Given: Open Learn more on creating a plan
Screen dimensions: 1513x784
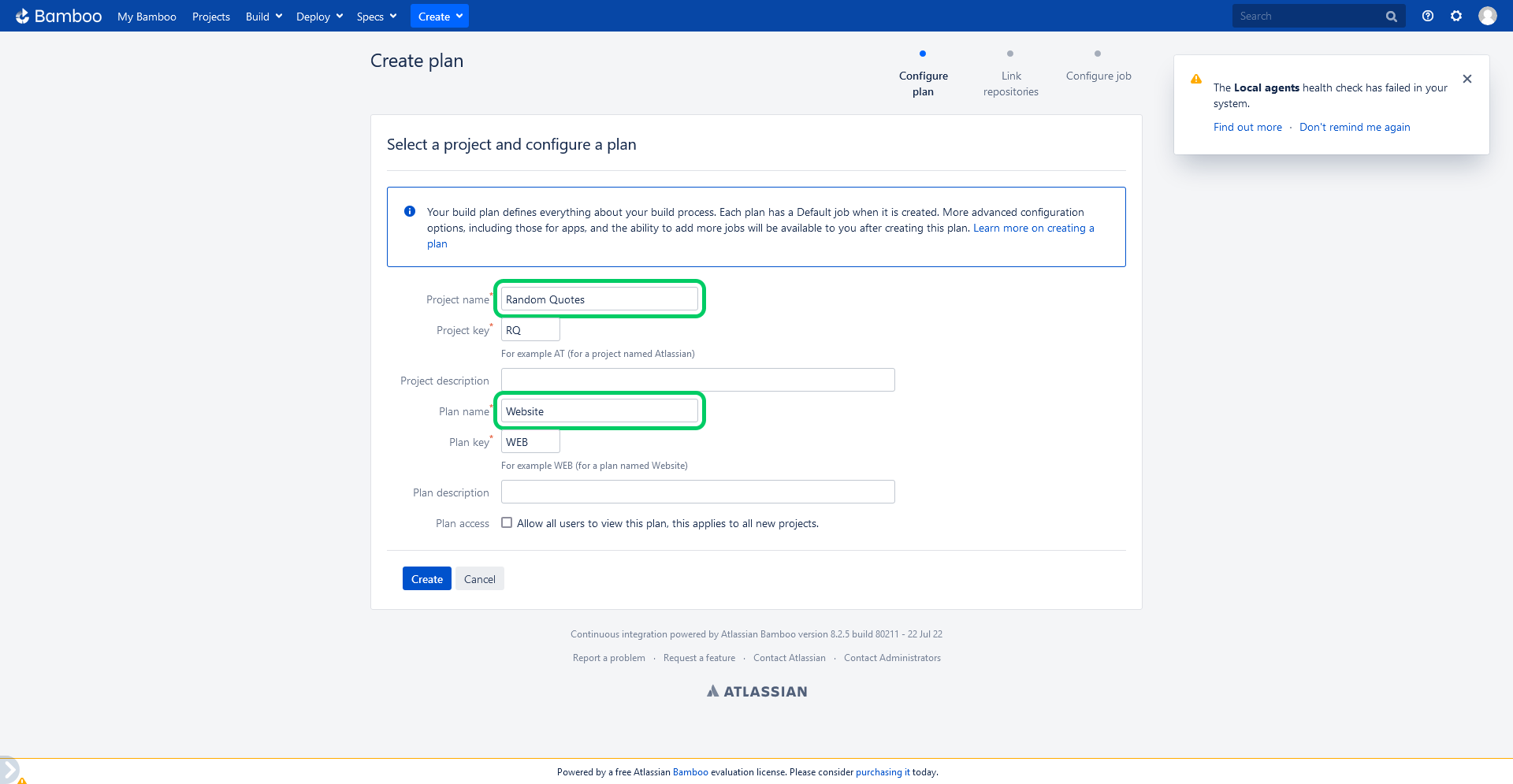Looking at the screenshot, I should coord(1033,228).
